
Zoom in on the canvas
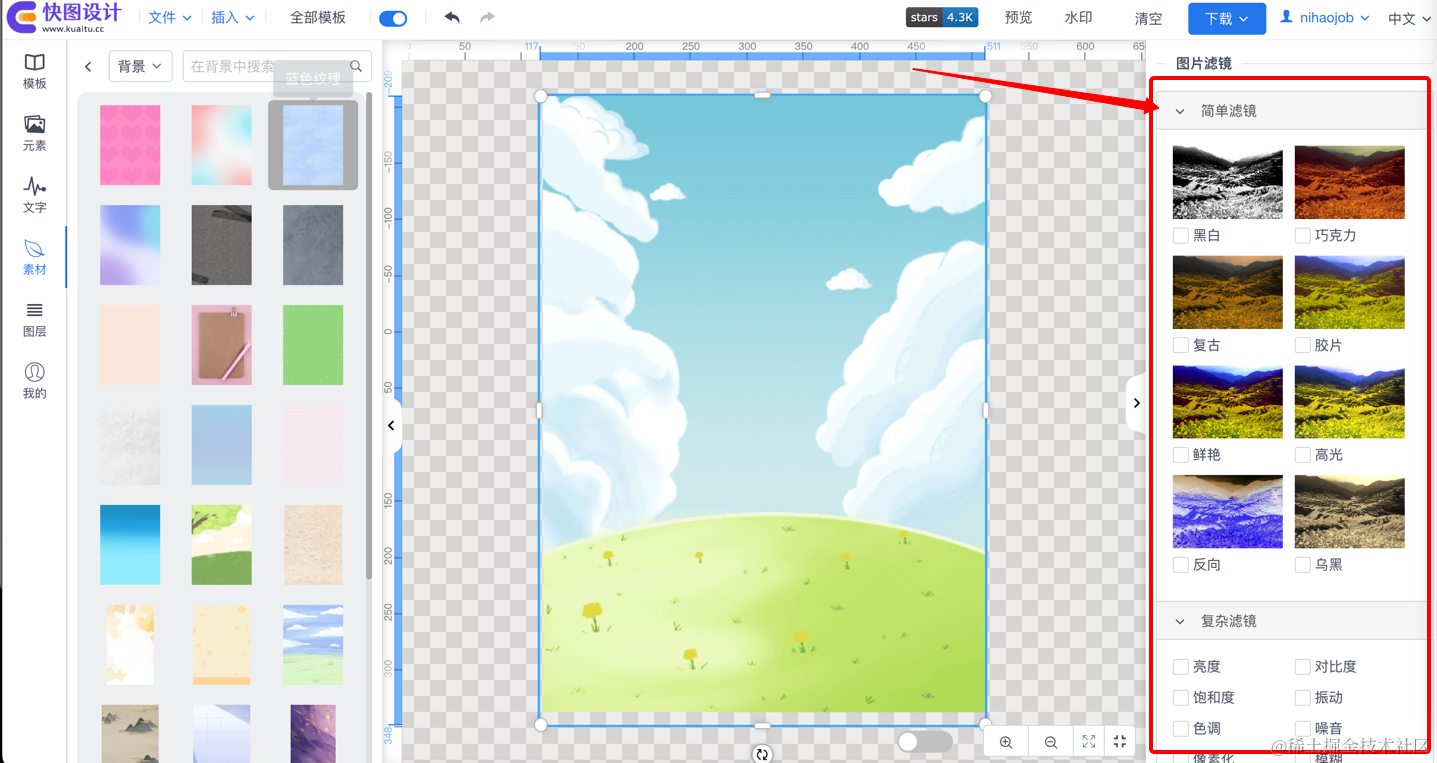1006,742
